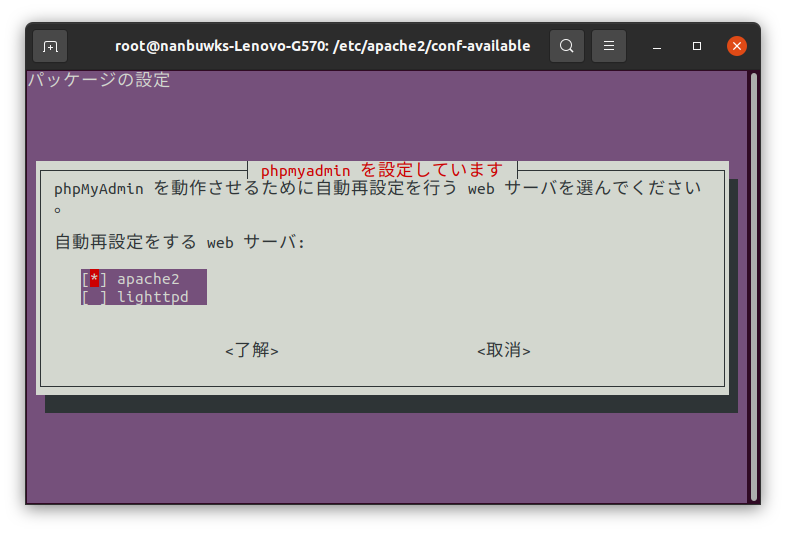The image size is (786, 533).
Task: Click the terminal vertical scrollbar
Action: pos(754,287)
